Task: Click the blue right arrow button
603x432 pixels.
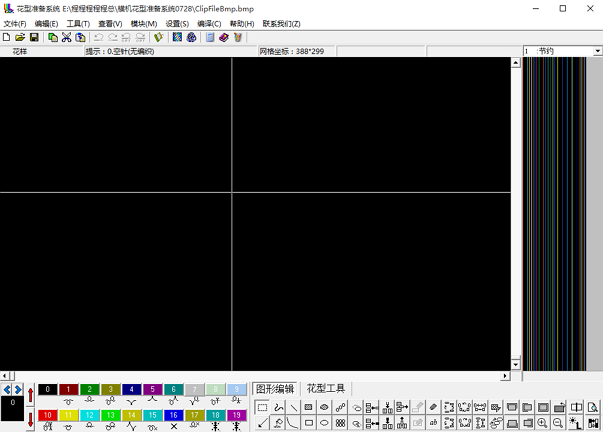Action: (x=18, y=389)
